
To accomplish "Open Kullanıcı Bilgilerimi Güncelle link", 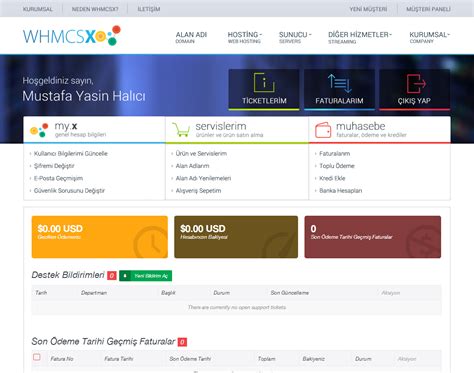I will pos(71,154).
